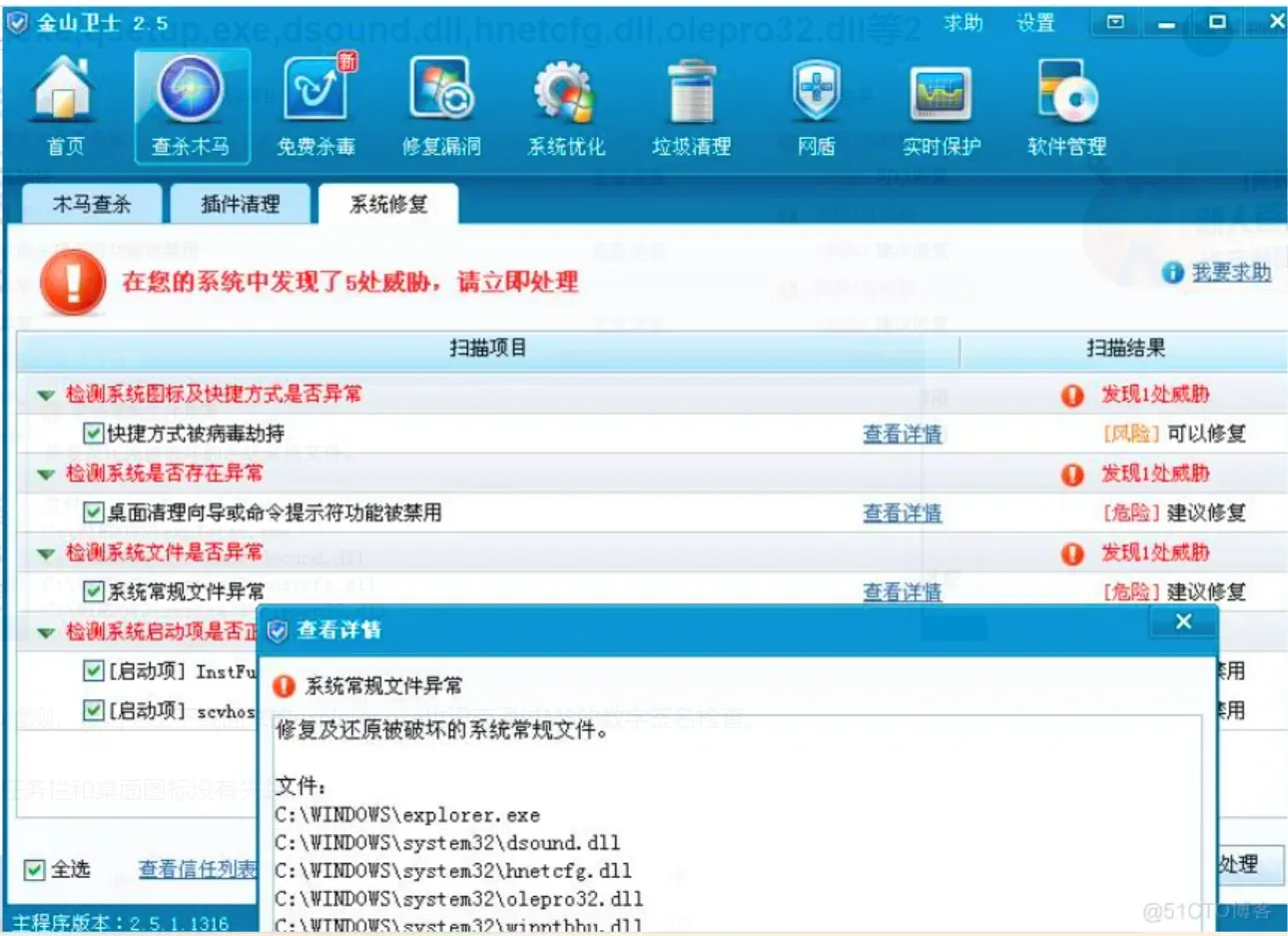Select the 查杀木马 trojan scan icon

[x=191, y=104]
